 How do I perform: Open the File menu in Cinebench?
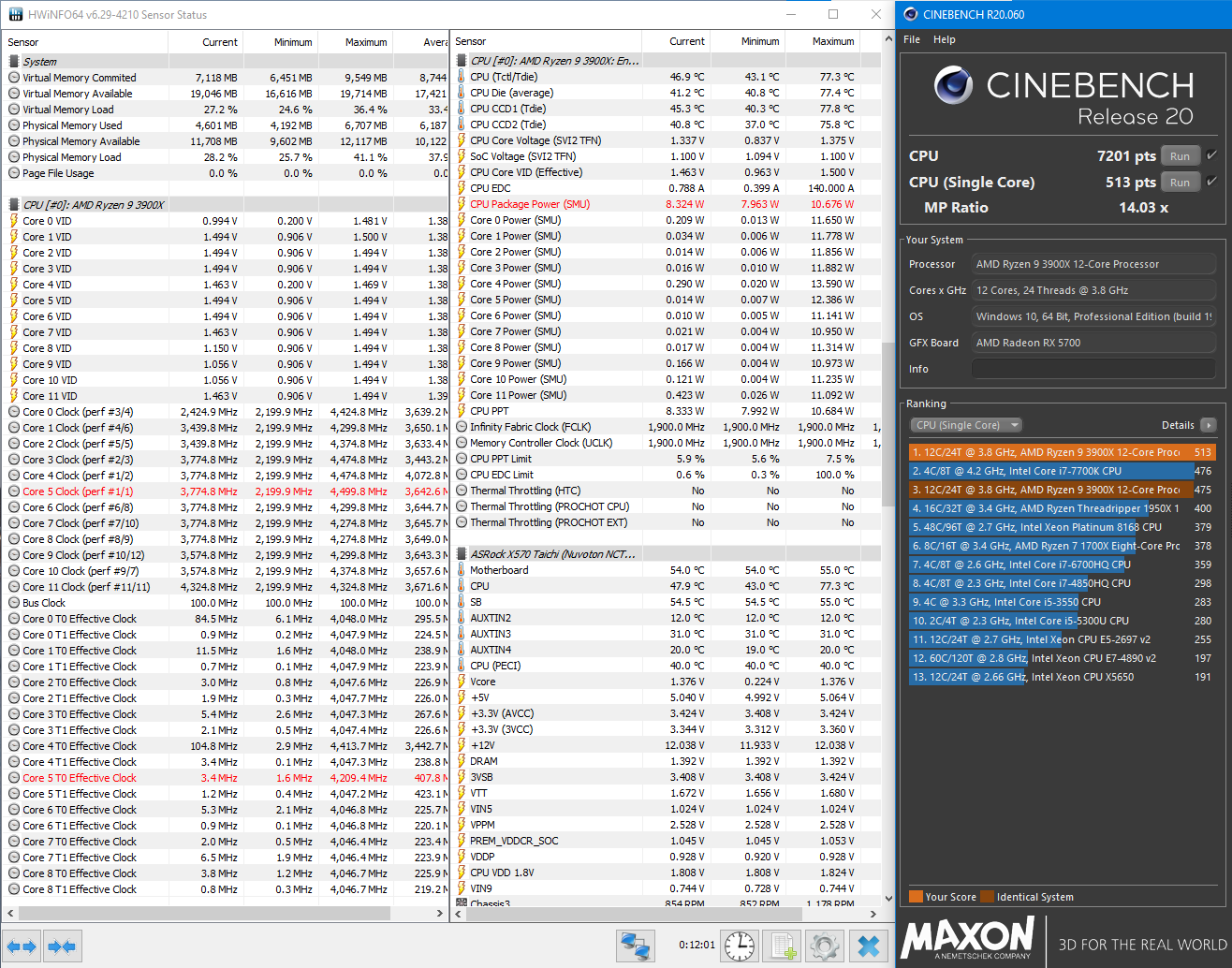(x=912, y=39)
